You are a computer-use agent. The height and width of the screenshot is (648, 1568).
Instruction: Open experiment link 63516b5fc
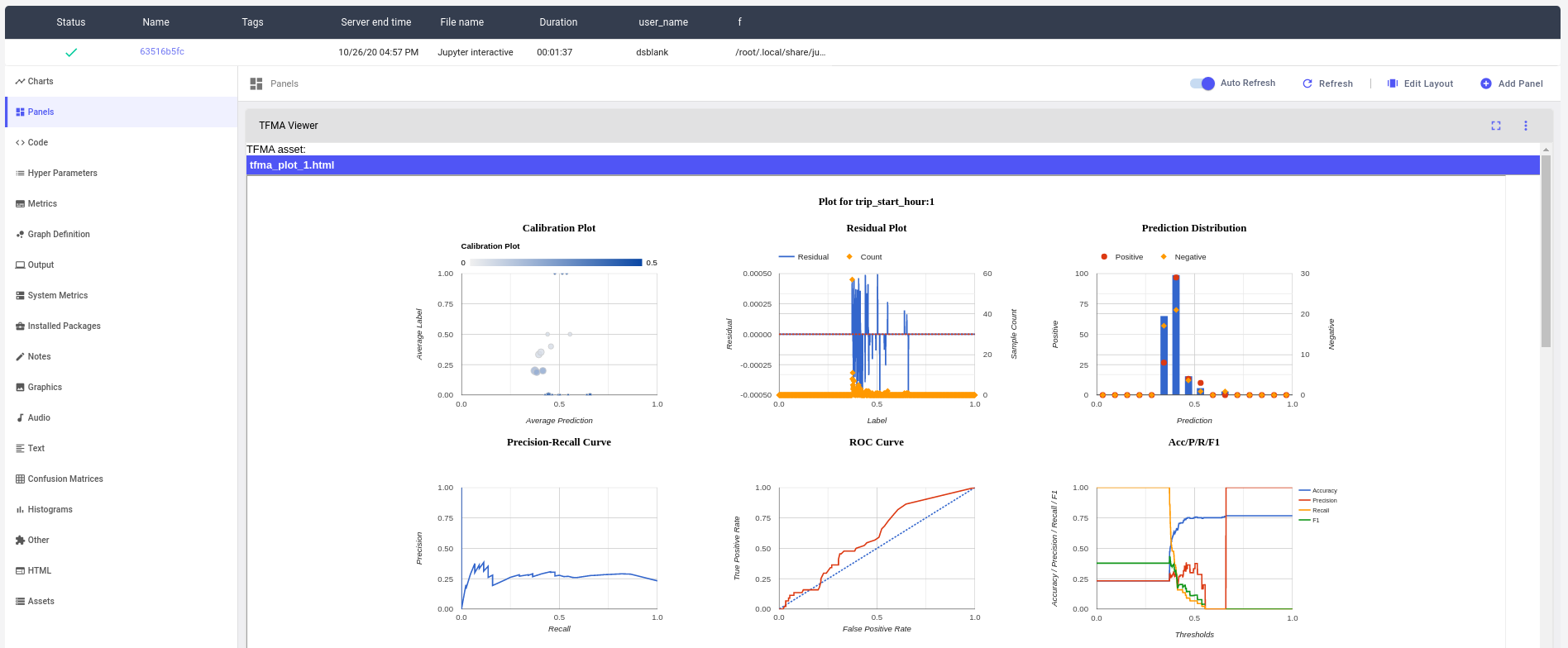(x=161, y=51)
